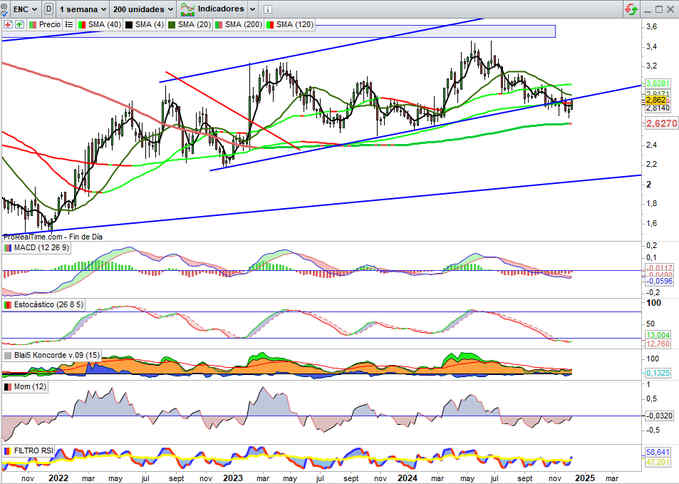This screenshot has height=484, width=679.
Task: Click the green up-arrow icon in legend row
Action: [19, 23]
